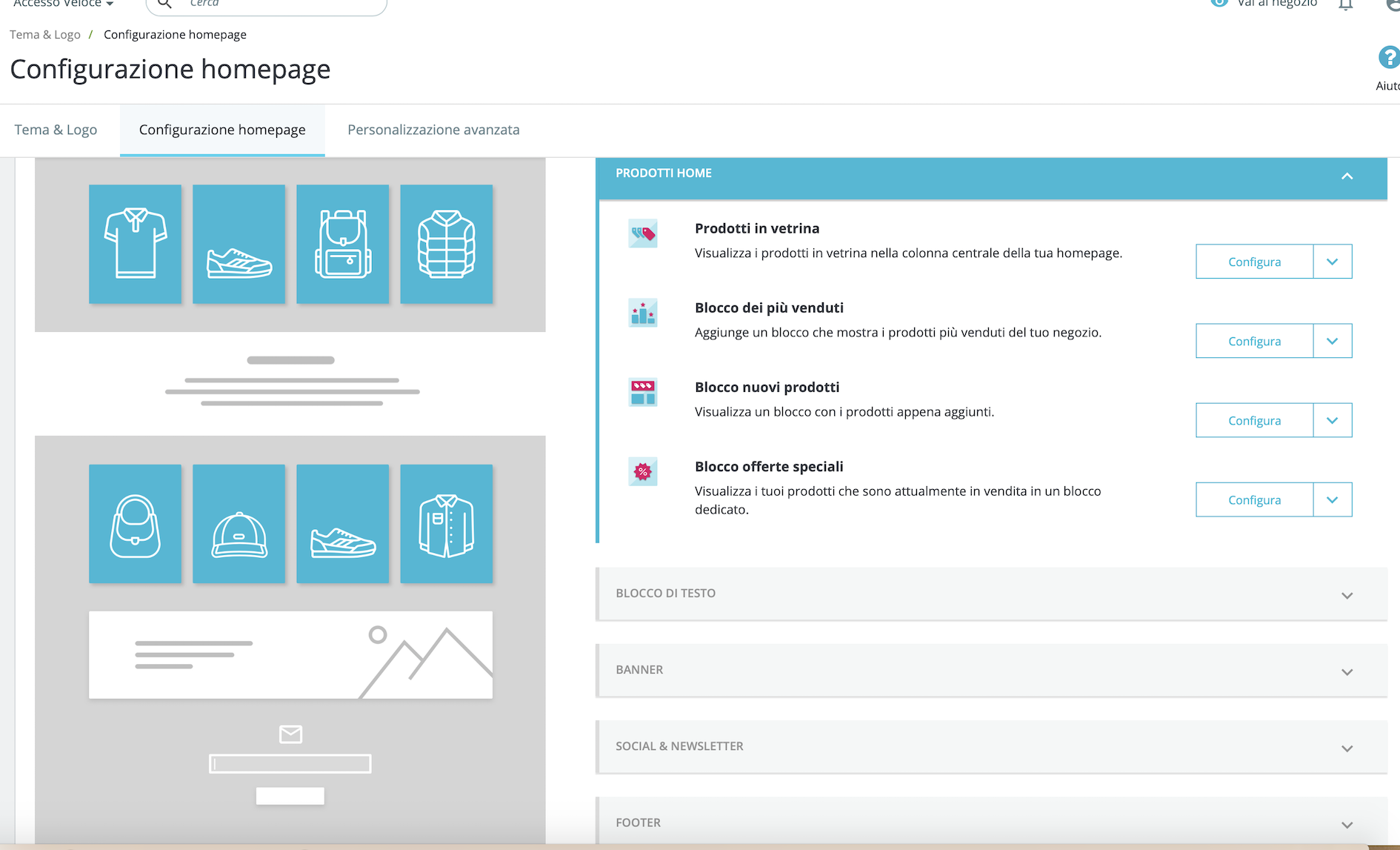Click the Blocco nuovi prodotti title
1400x850 pixels.
767,387
